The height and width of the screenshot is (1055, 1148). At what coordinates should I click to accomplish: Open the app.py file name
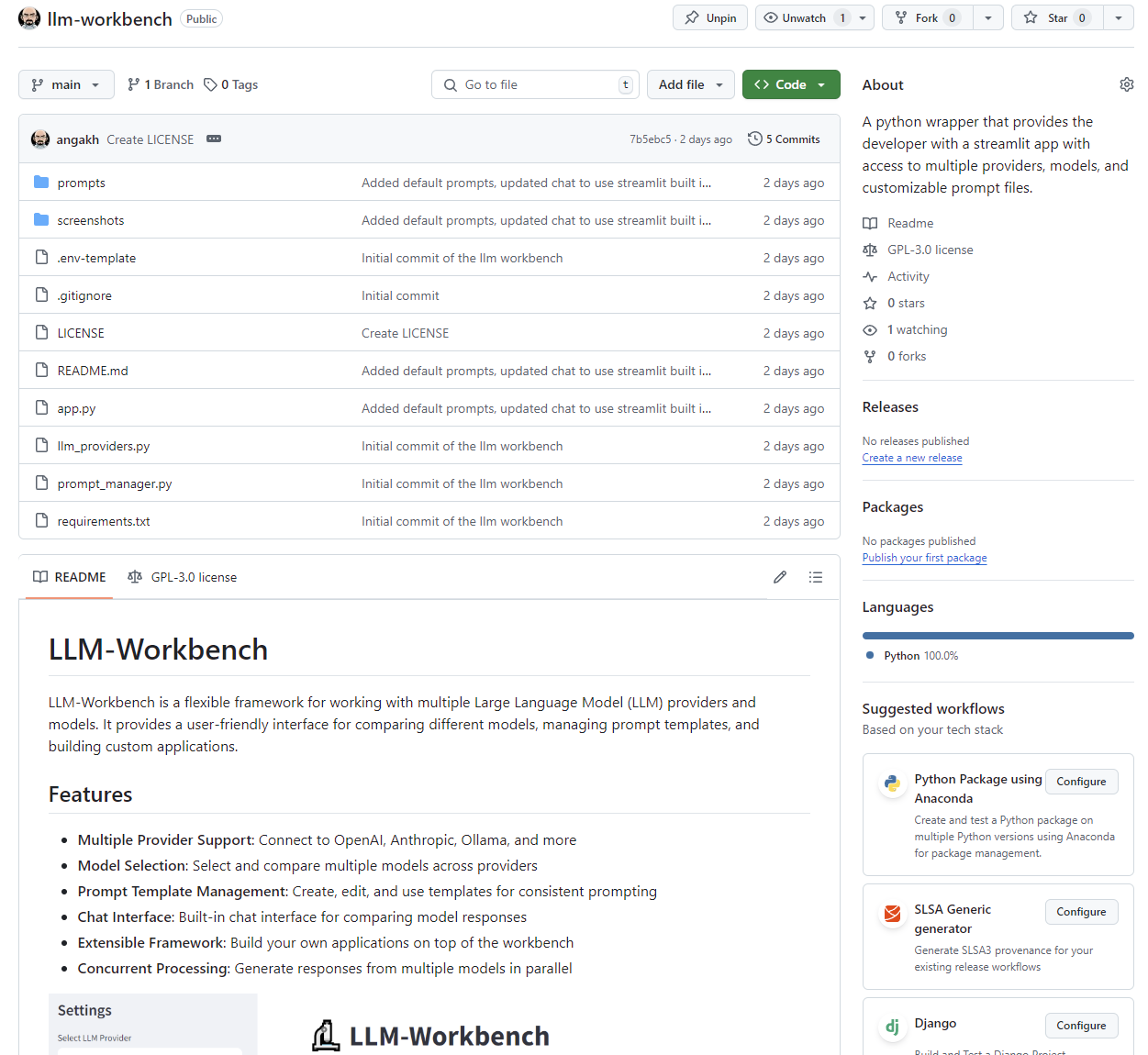point(76,408)
